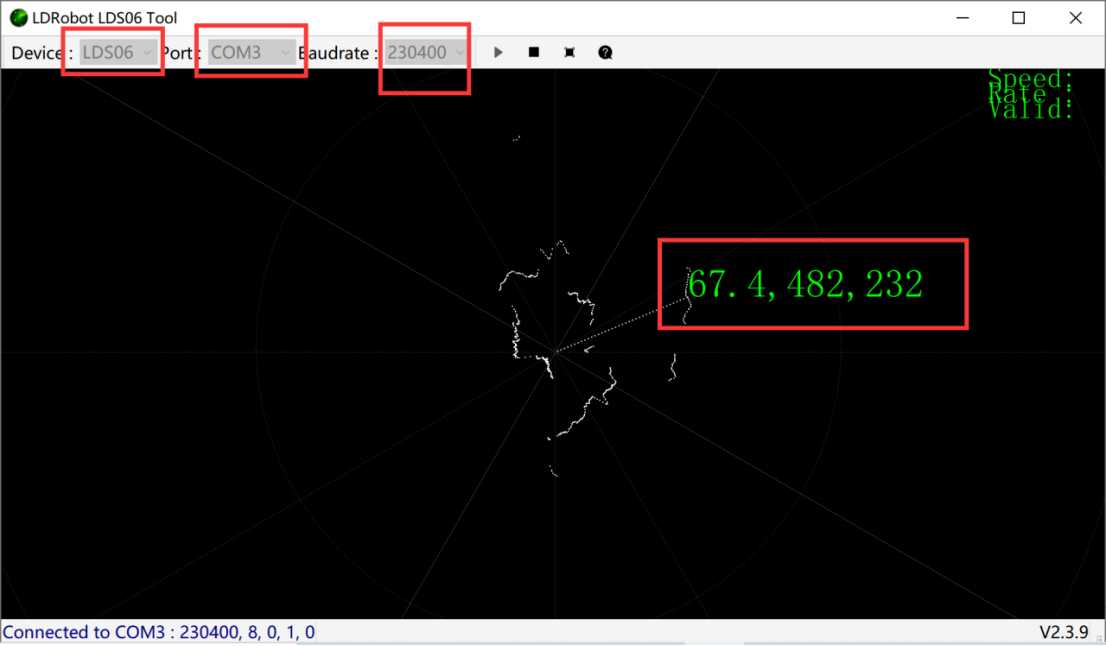
Task: Click the Valid label in the corner
Action: (x=1031, y=109)
